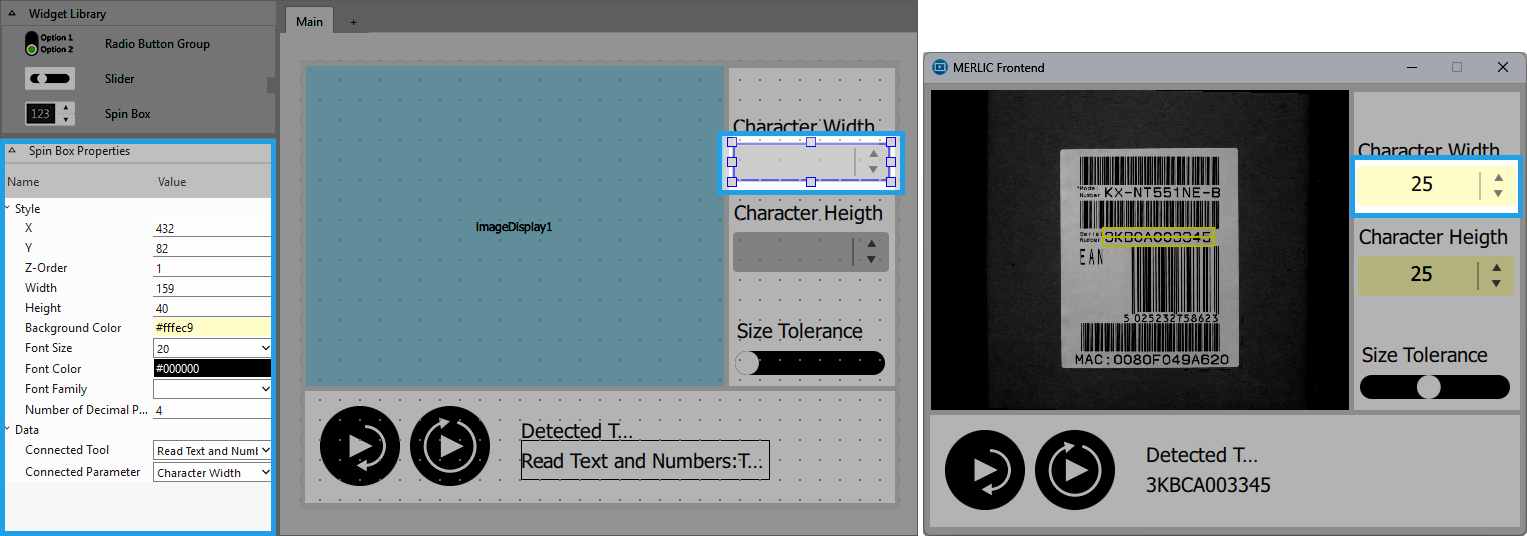The height and width of the screenshot is (536, 1527).
Task: Select the right run button widget on designer canvas
Action: (450, 446)
